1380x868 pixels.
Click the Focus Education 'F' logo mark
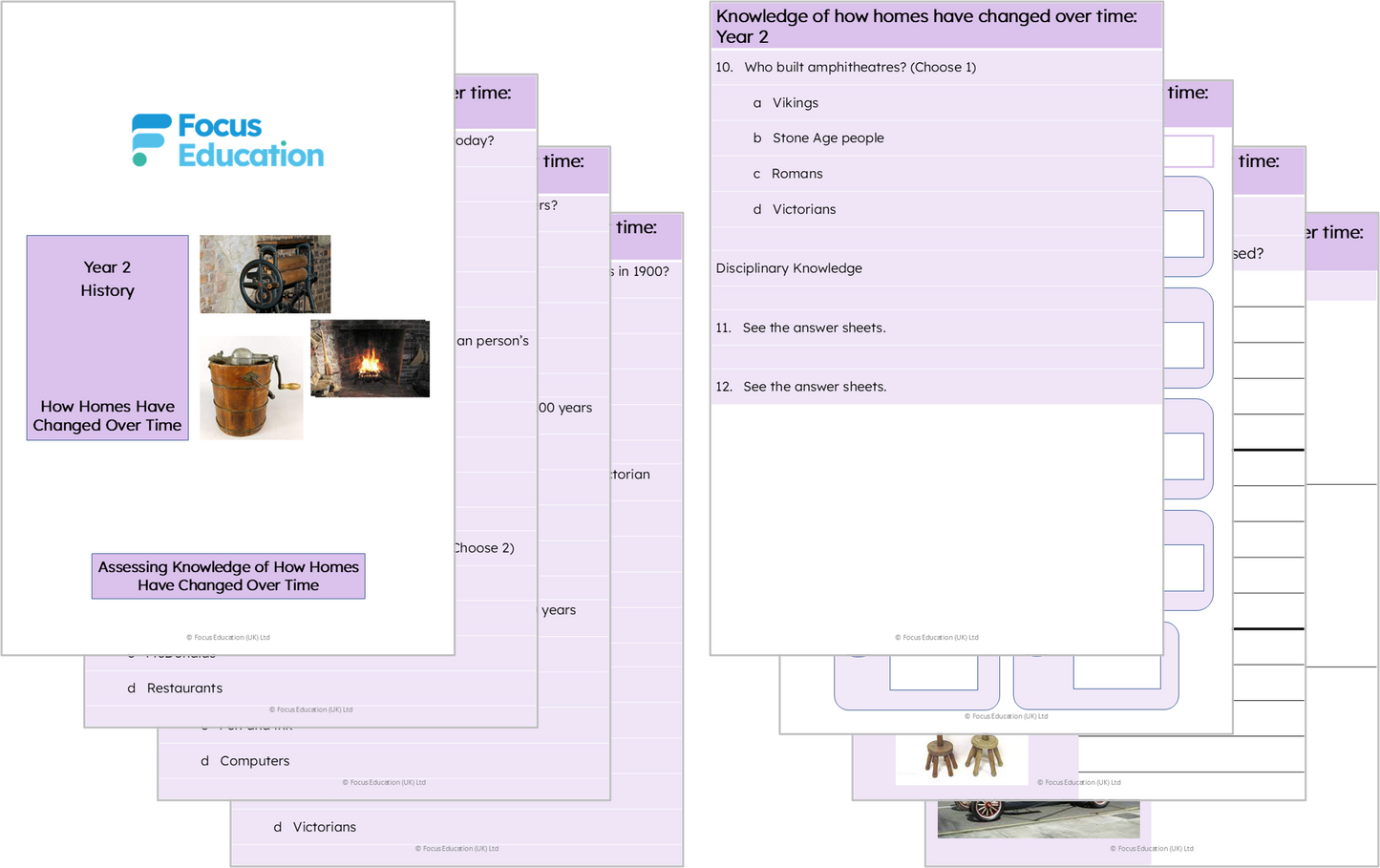[150, 140]
